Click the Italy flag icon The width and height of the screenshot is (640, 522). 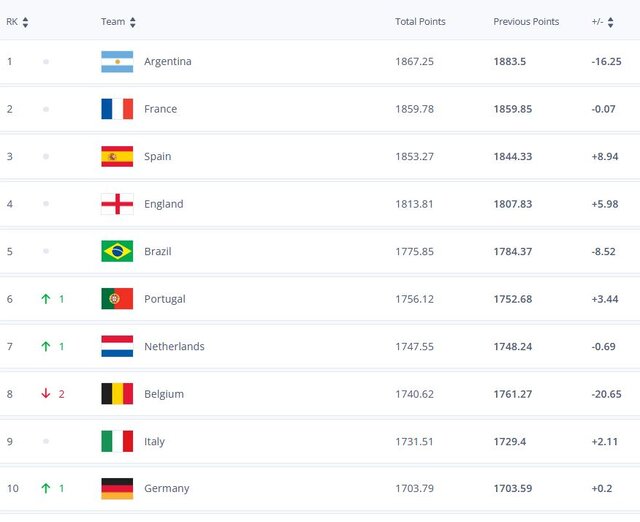[117, 441]
